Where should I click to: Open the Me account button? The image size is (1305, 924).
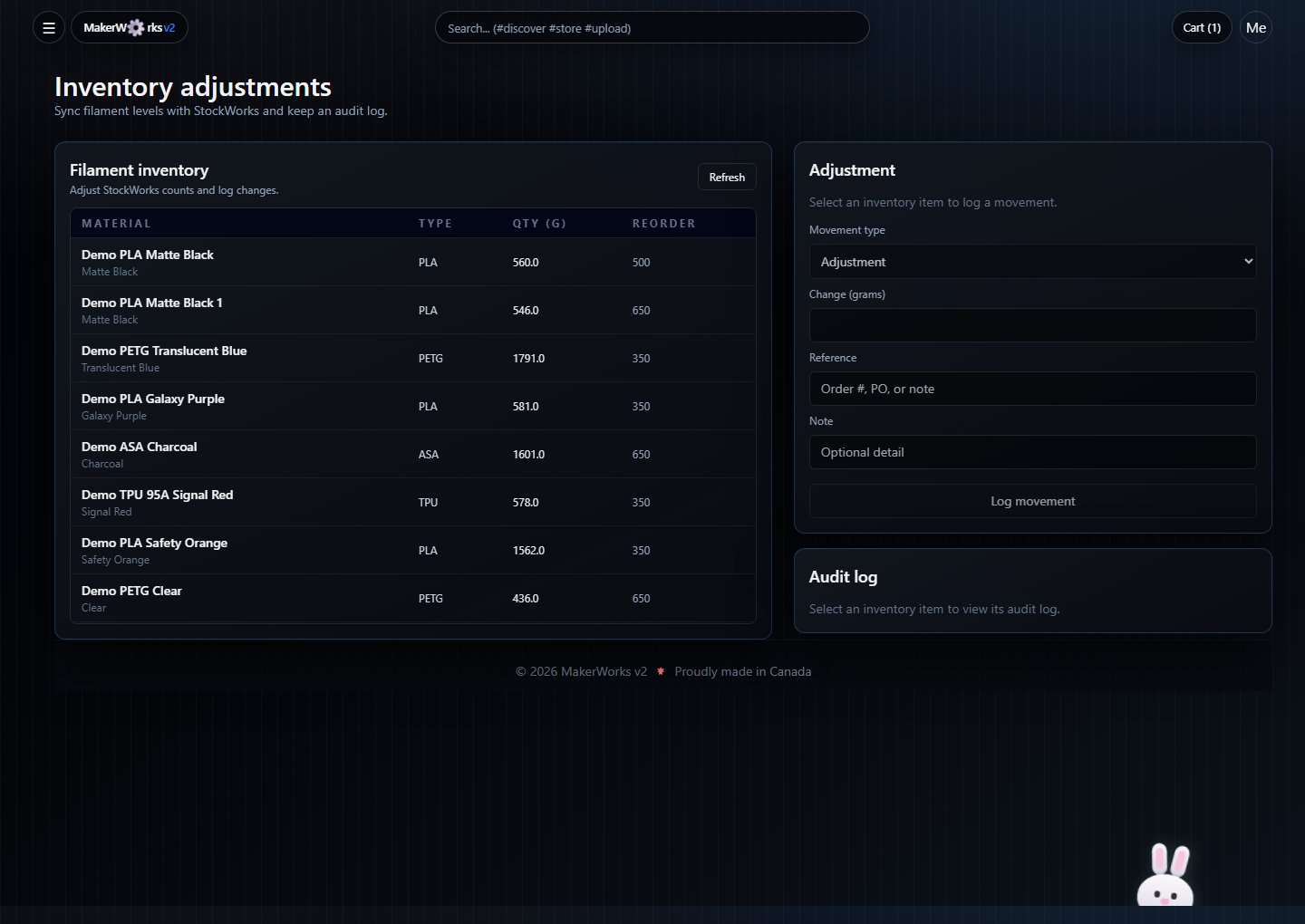click(1256, 27)
